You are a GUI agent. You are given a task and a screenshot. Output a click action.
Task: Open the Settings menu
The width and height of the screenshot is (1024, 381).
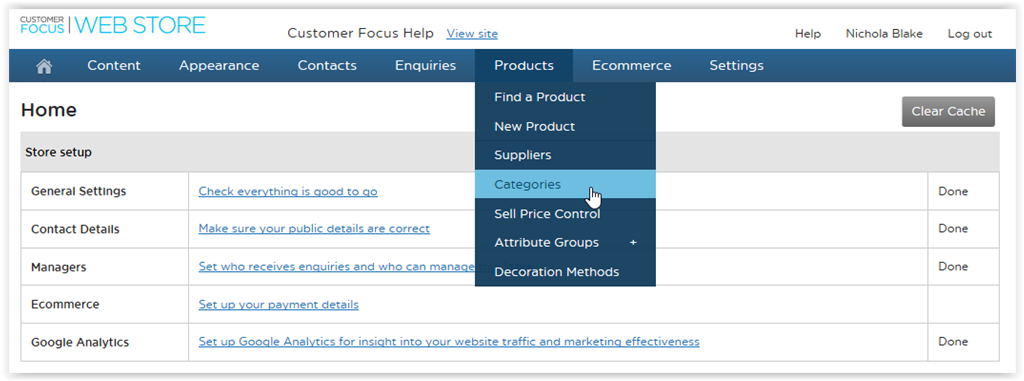(x=737, y=65)
